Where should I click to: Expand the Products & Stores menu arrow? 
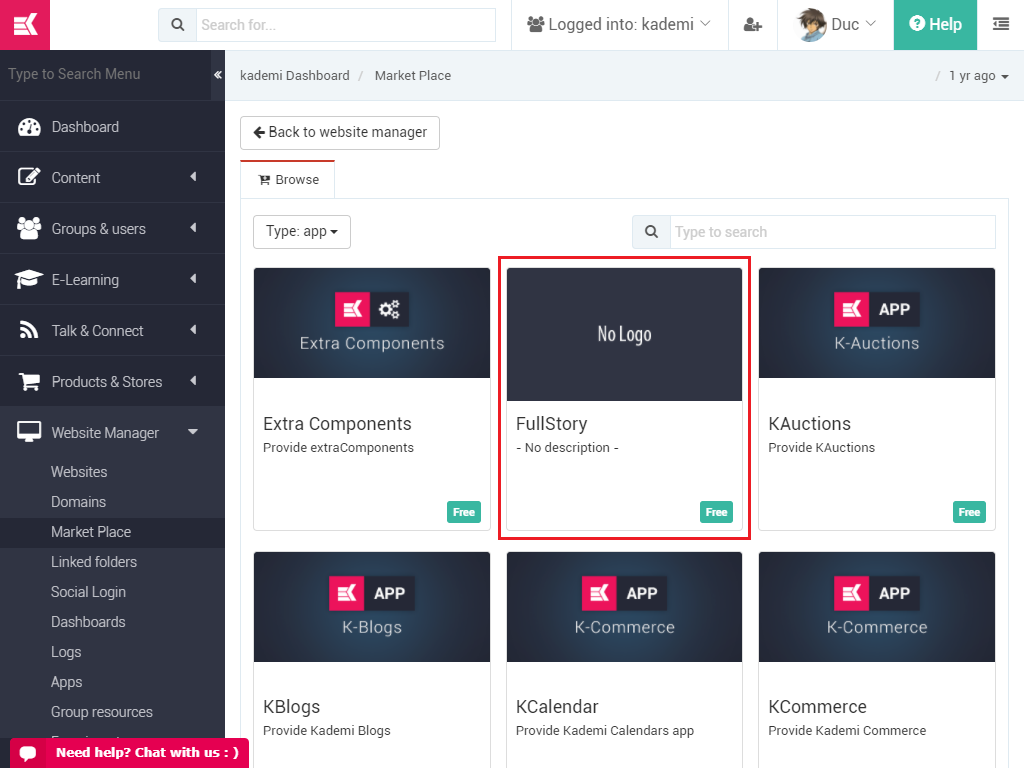click(x=193, y=381)
